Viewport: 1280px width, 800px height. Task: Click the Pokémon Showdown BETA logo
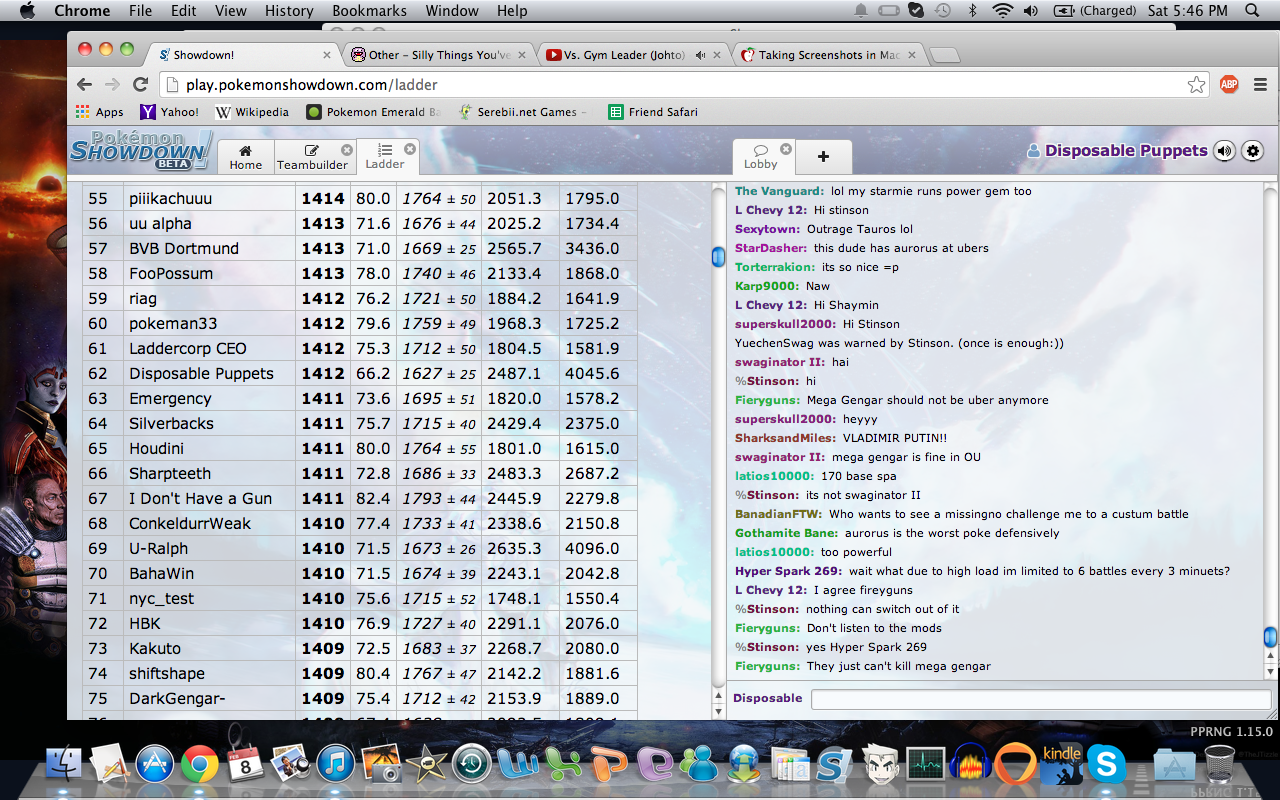click(x=140, y=151)
